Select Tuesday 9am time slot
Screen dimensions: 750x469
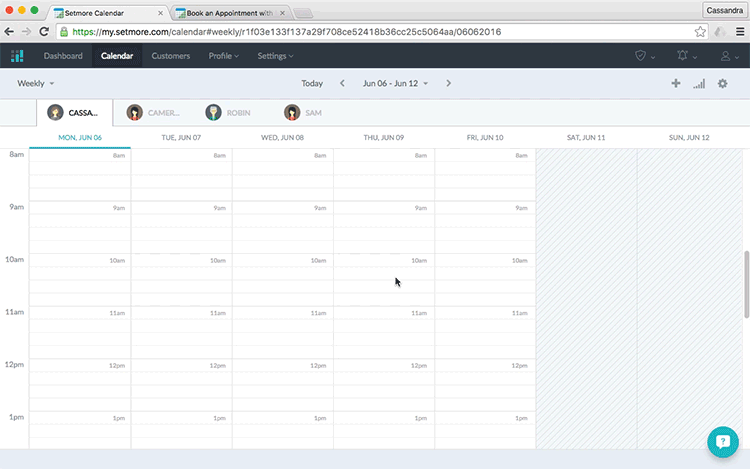[181, 208]
